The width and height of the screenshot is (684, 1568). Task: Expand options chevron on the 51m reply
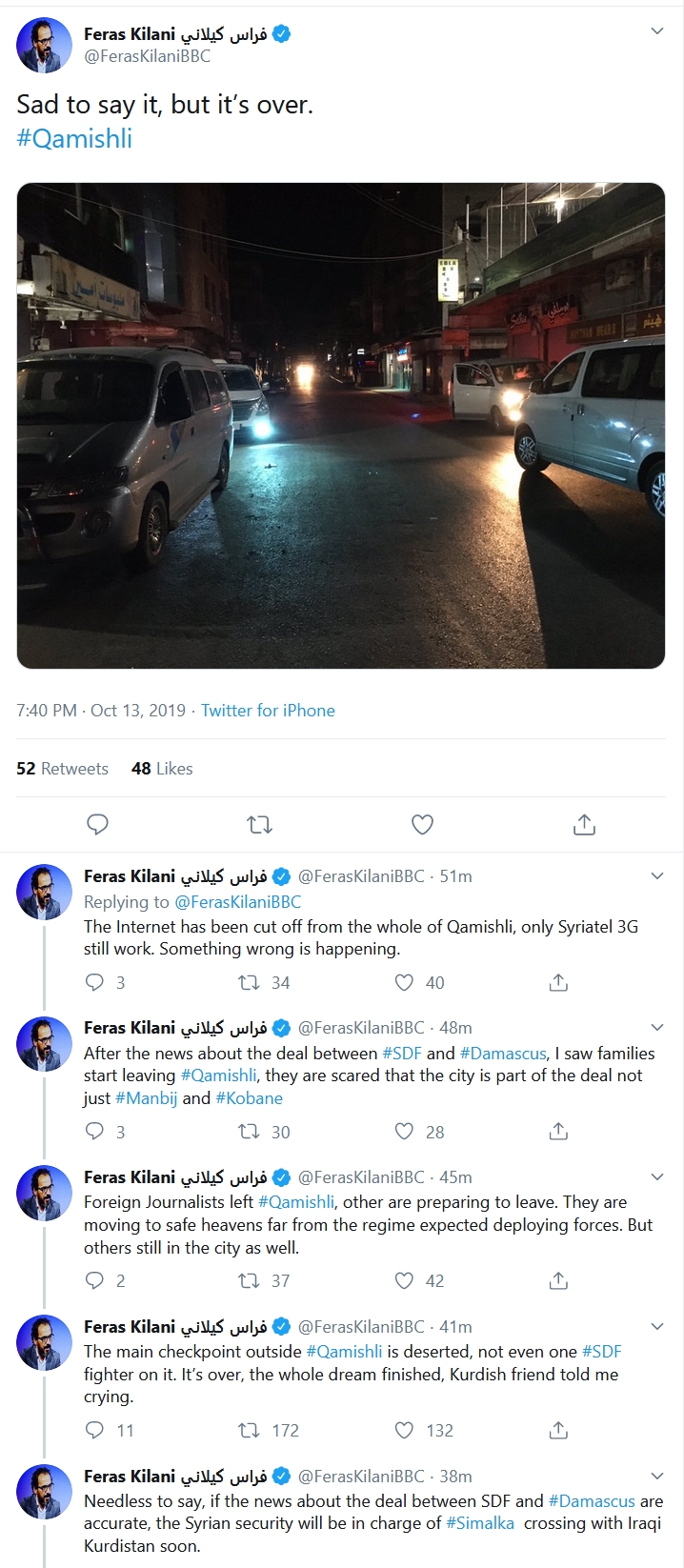coord(656,875)
